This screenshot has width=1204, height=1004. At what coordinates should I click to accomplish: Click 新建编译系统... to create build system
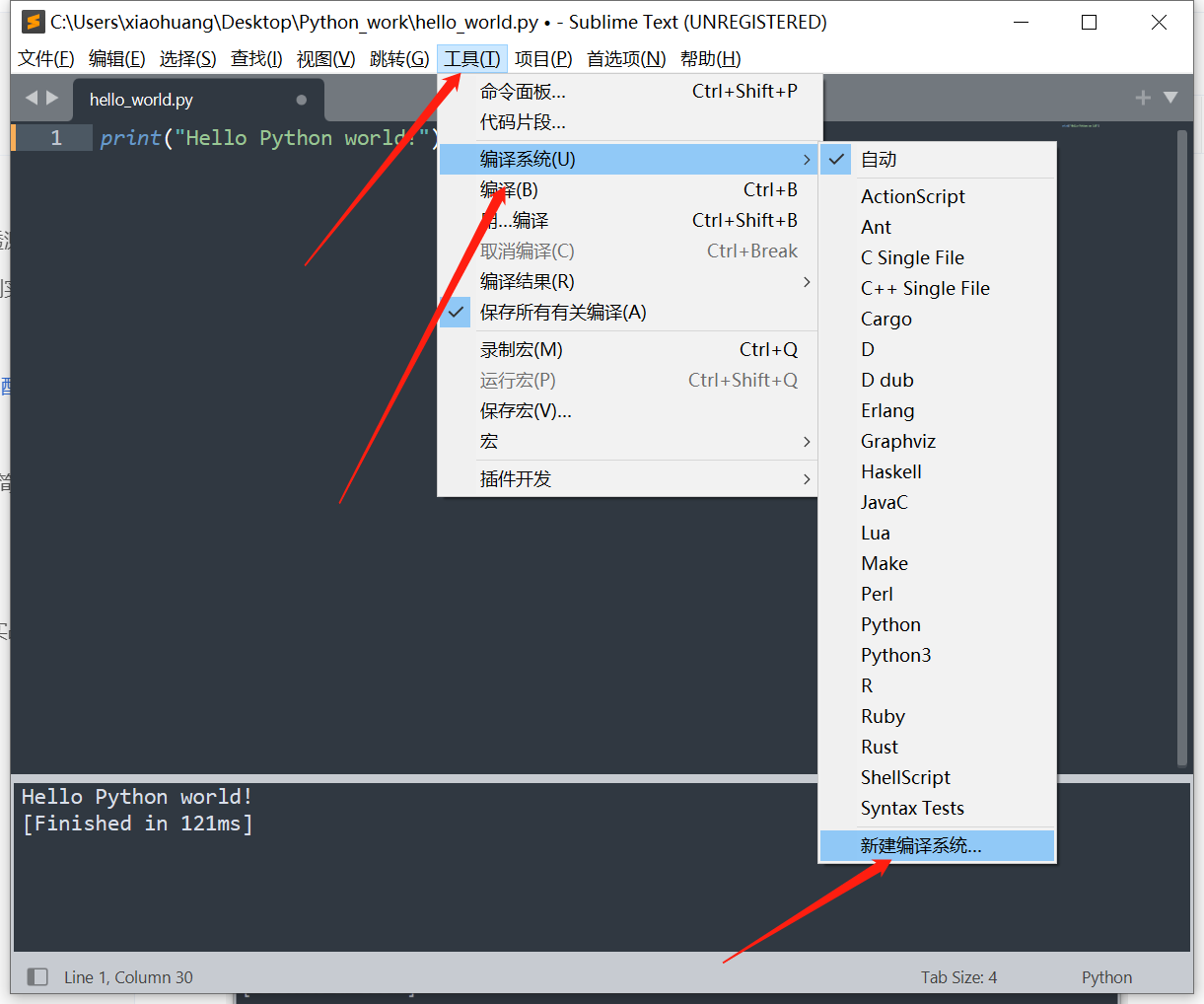point(938,845)
